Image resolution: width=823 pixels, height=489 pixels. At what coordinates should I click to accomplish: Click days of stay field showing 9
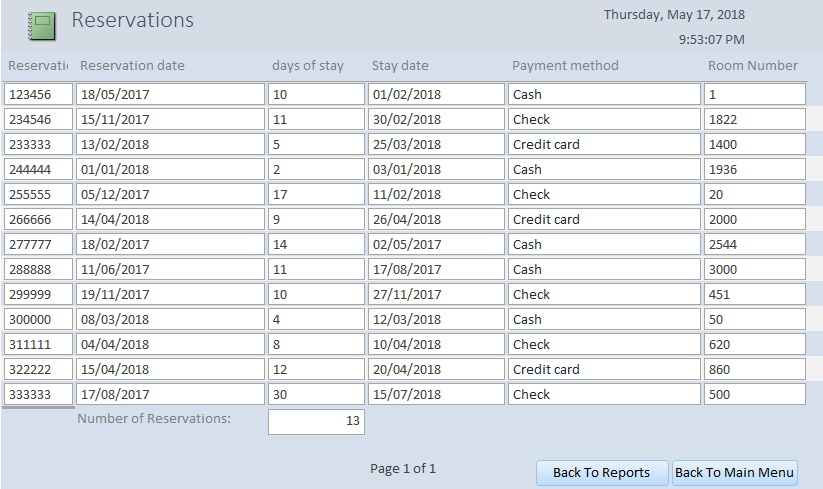click(315, 219)
